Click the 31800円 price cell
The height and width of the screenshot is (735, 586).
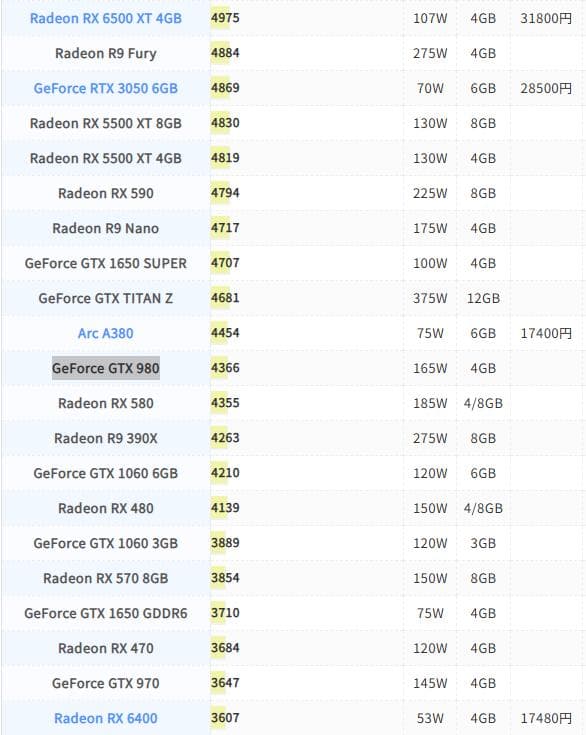(x=546, y=18)
